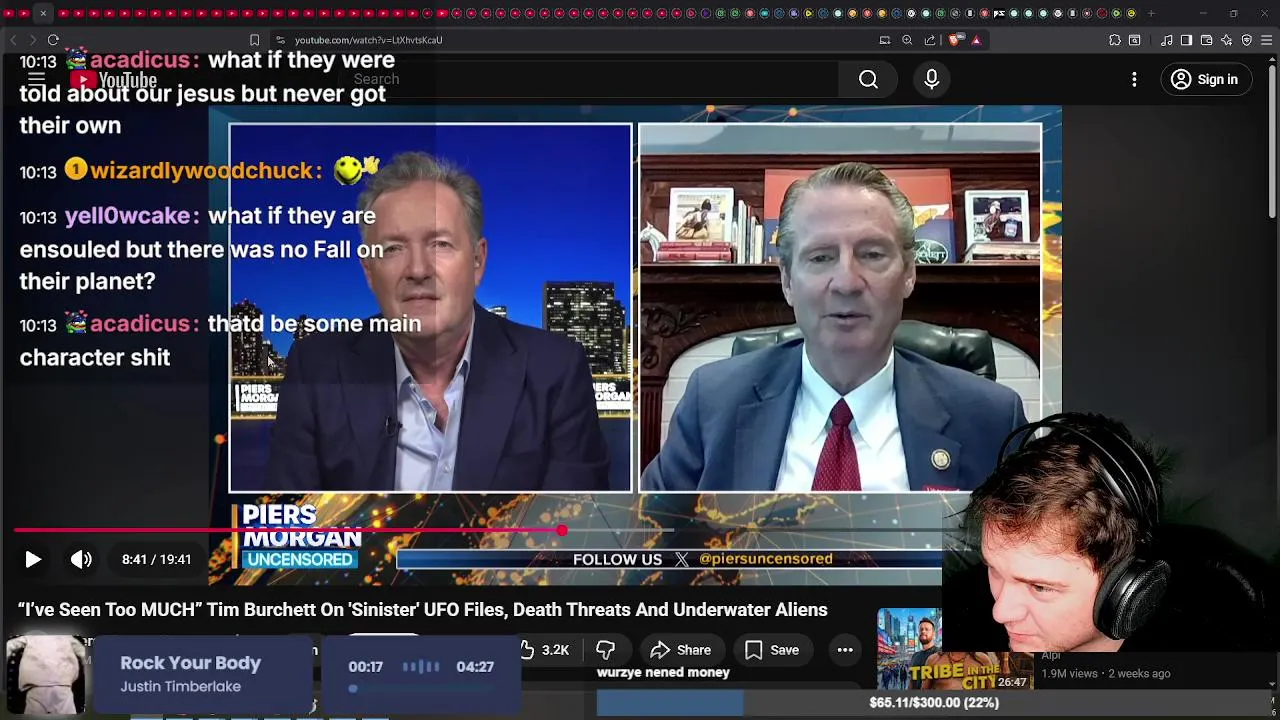
Task: Play the paused video
Action: coord(32,560)
